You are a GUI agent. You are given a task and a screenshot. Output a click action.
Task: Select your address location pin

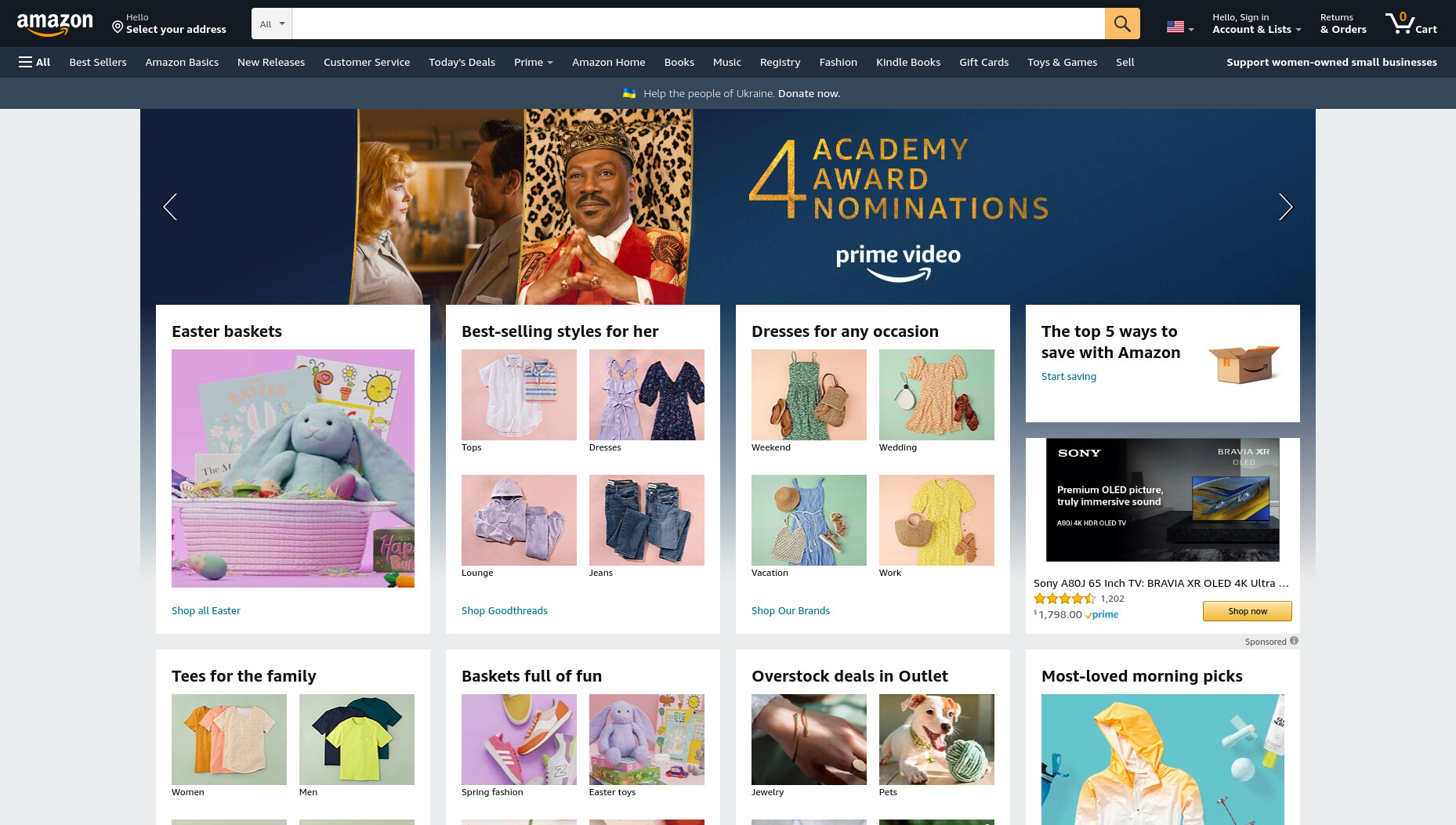tap(118, 27)
